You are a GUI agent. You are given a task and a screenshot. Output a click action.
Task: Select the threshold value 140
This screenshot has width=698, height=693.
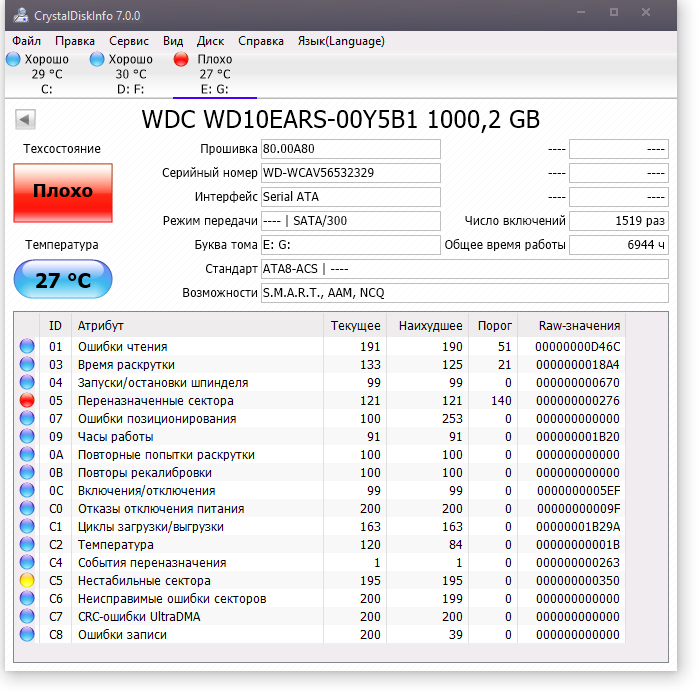(501, 401)
